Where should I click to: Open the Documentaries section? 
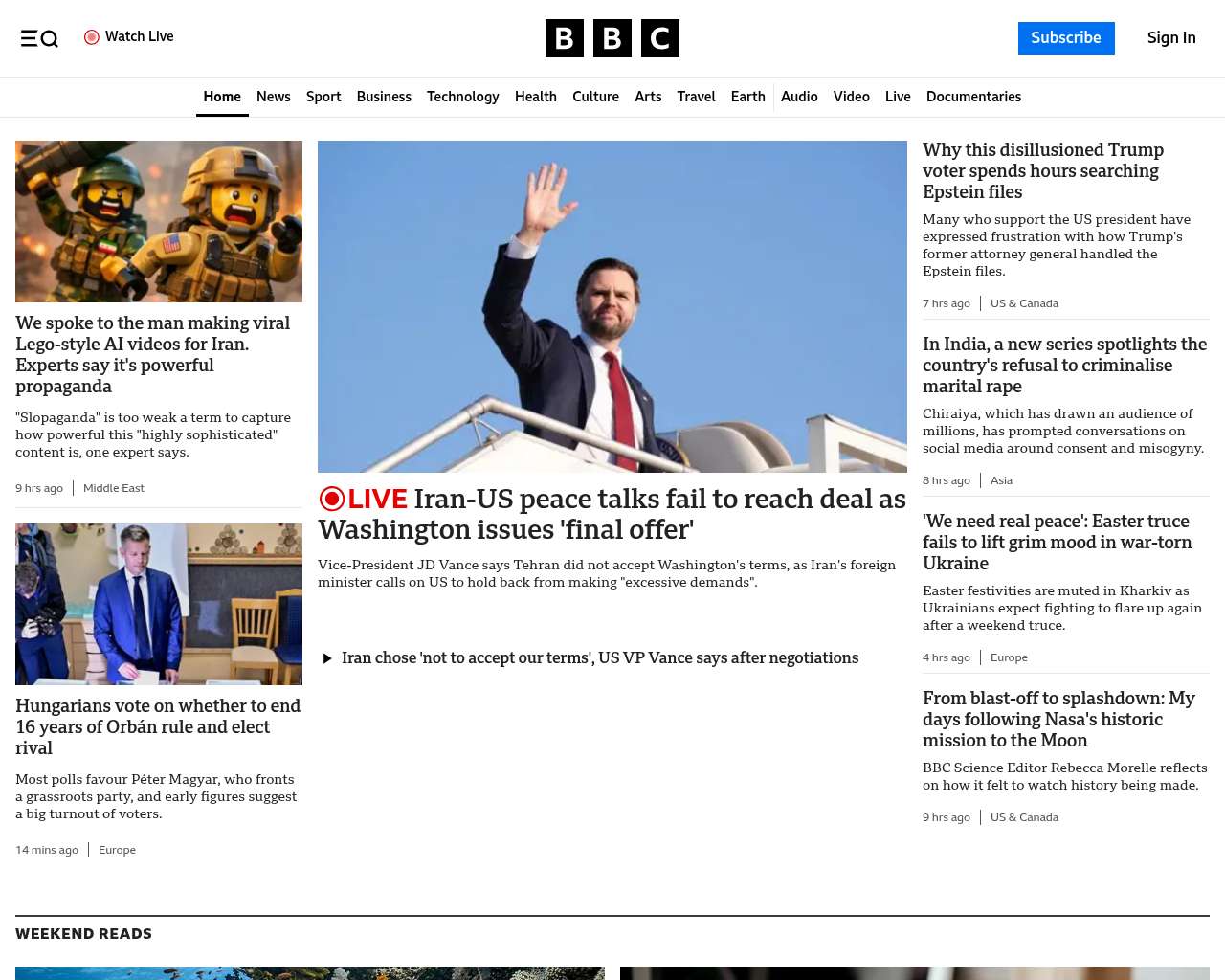pos(973,97)
